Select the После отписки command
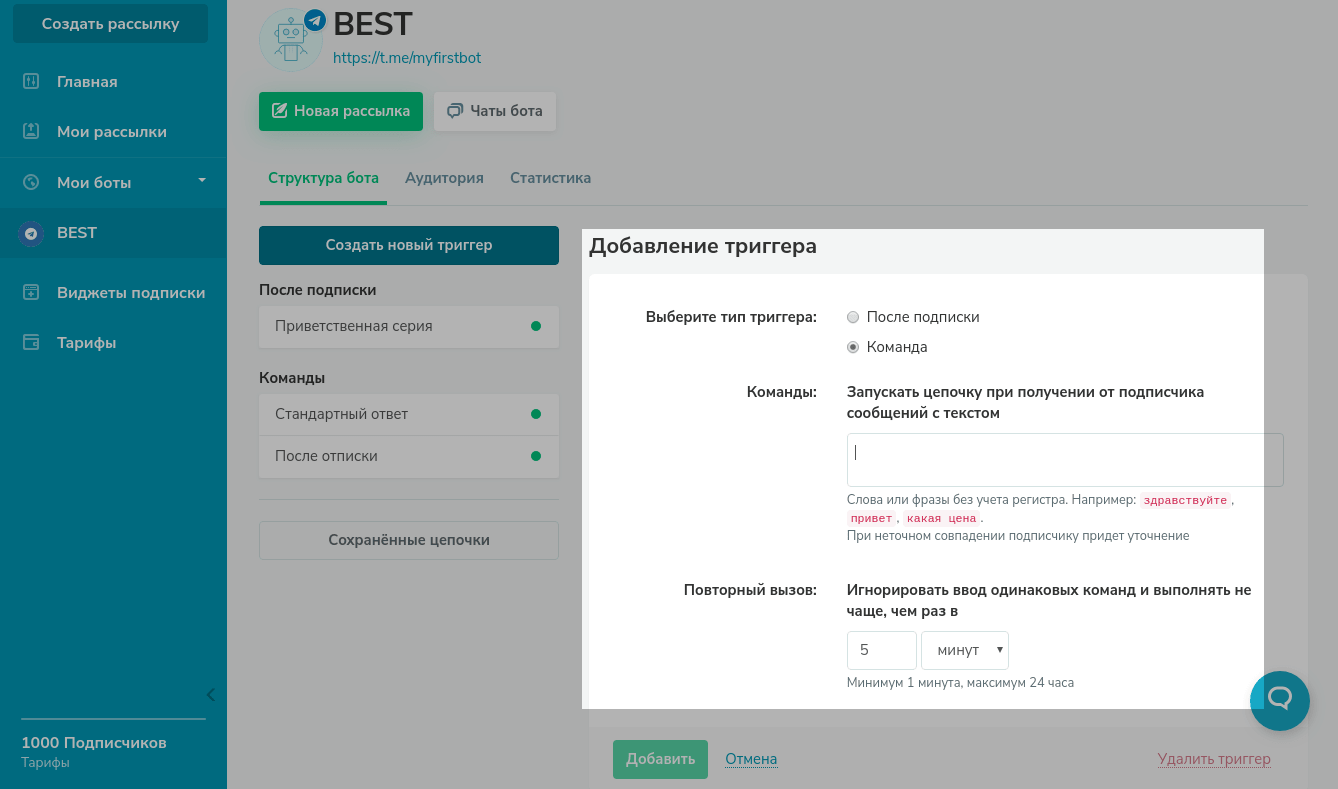This screenshot has height=789, width=1338. pyautogui.click(x=409, y=456)
